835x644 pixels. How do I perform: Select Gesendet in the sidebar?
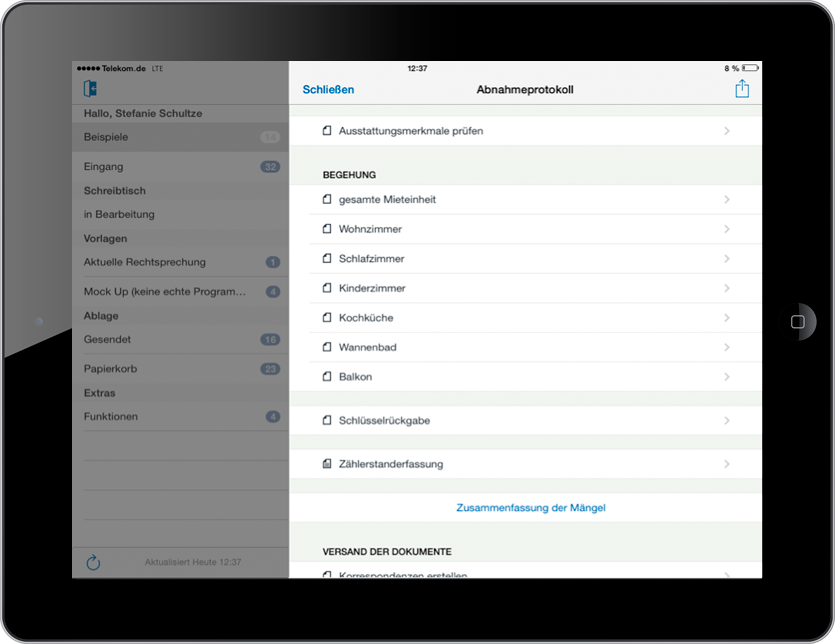point(181,339)
